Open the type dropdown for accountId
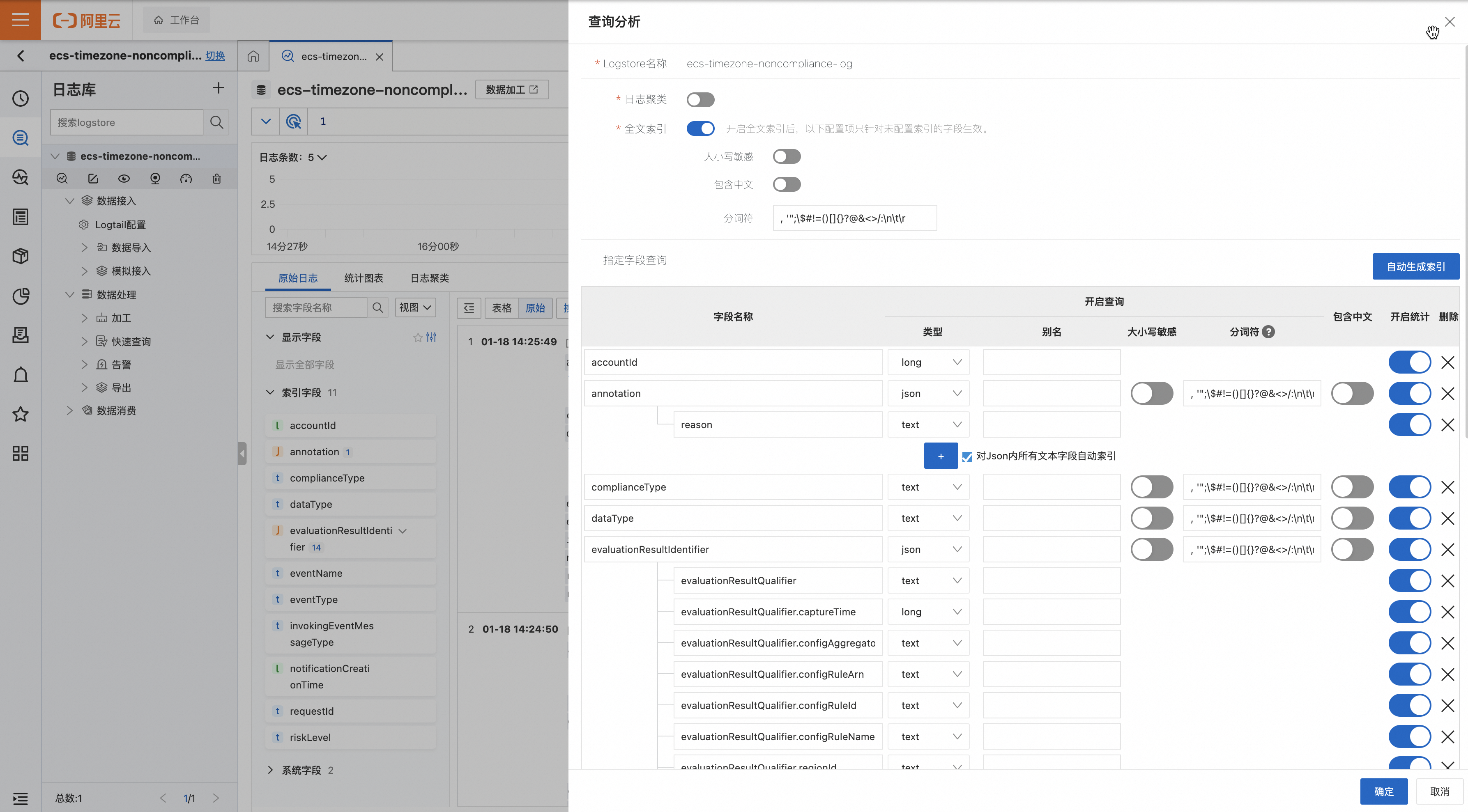This screenshot has height=812, width=1468. [928, 362]
